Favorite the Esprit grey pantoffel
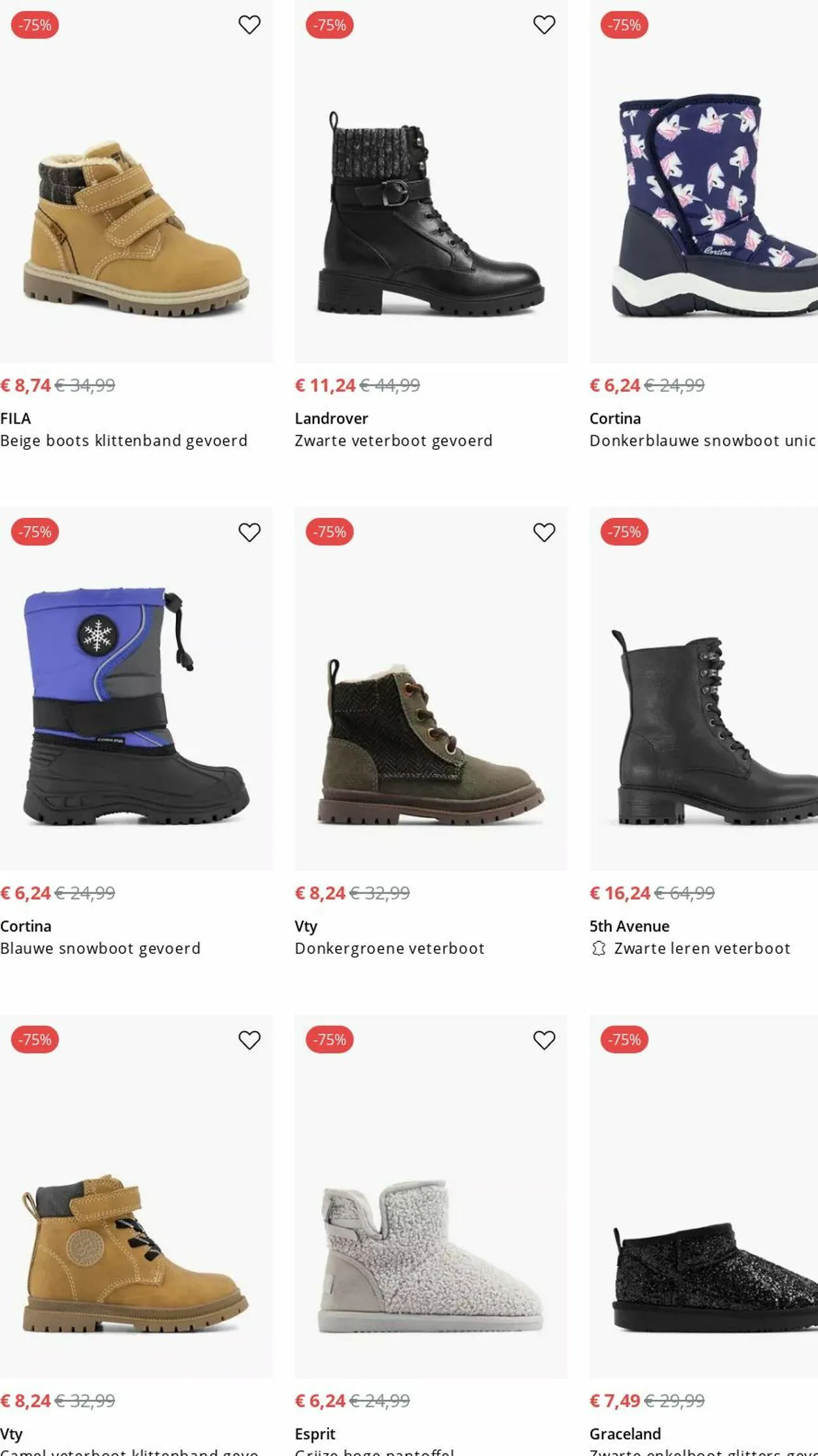 point(544,1040)
